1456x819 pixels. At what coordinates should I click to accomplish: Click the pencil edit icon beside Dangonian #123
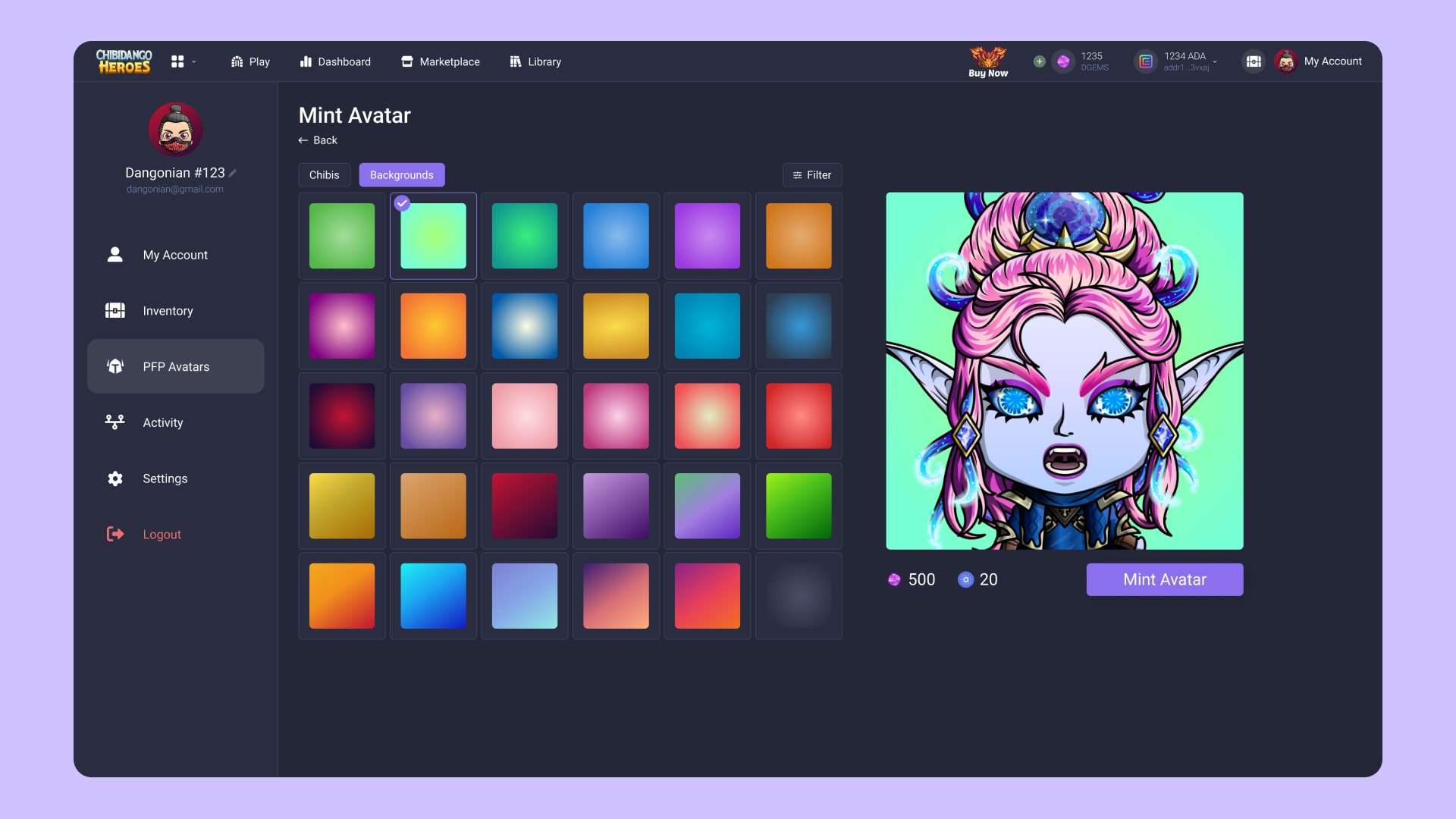(x=233, y=173)
